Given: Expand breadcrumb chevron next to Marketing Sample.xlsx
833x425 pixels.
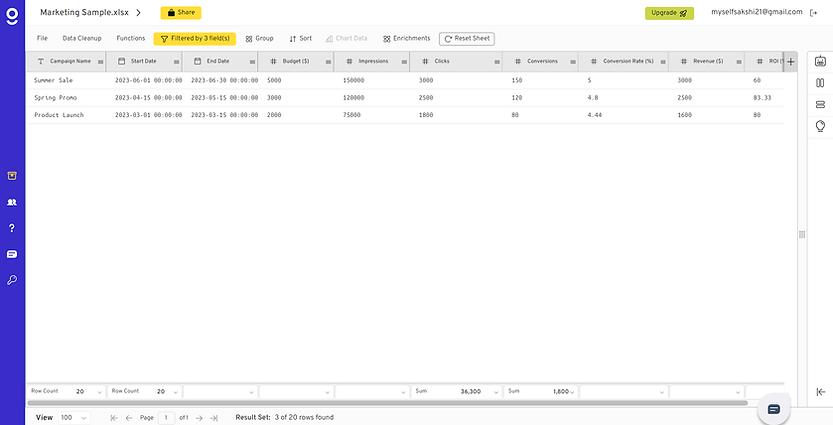Looking at the screenshot, I should 138,13.
